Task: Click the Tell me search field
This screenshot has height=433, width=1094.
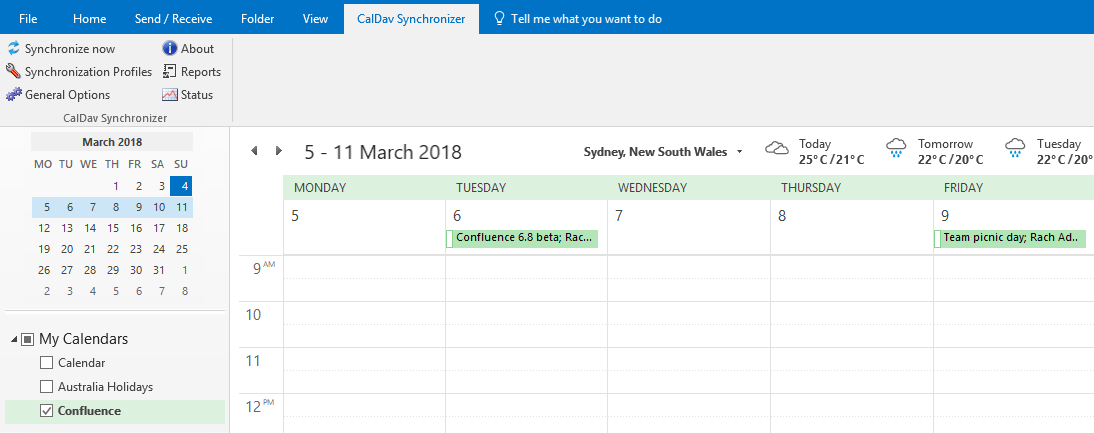Action: [586, 19]
